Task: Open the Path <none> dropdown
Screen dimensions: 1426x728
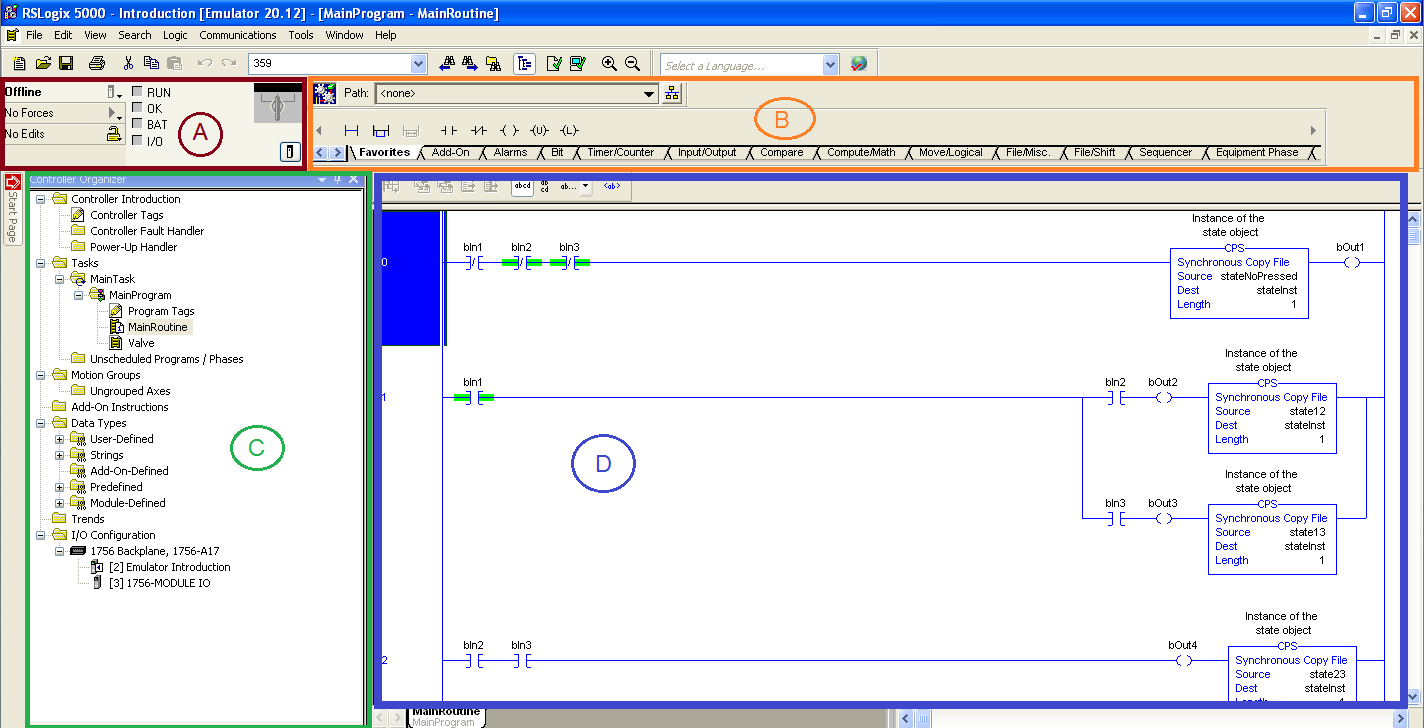Action: [649, 93]
